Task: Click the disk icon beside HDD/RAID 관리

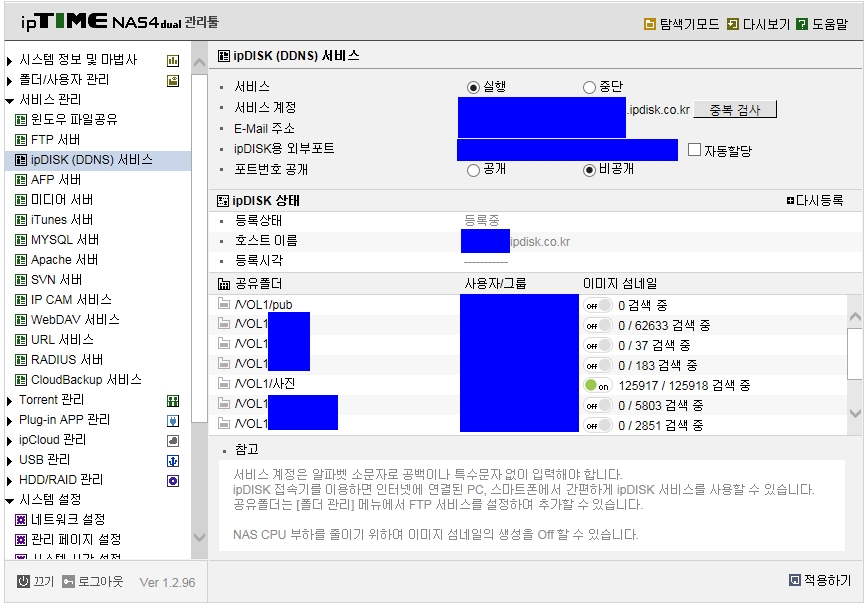Action: (173, 481)
